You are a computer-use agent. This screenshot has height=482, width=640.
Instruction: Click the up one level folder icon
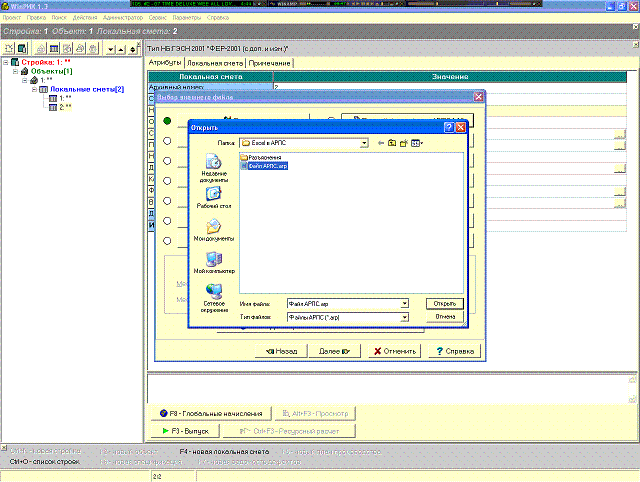click(x=392, y=144)
